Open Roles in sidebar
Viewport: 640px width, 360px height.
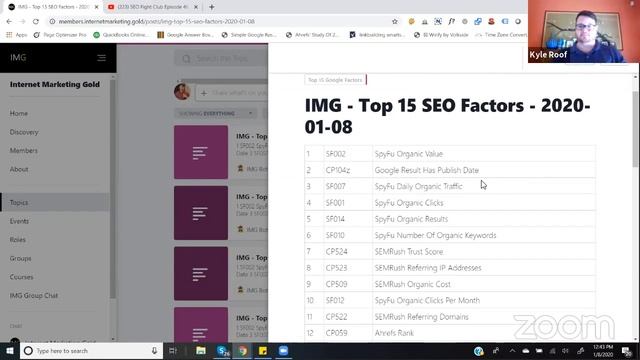tap(18, 240)
